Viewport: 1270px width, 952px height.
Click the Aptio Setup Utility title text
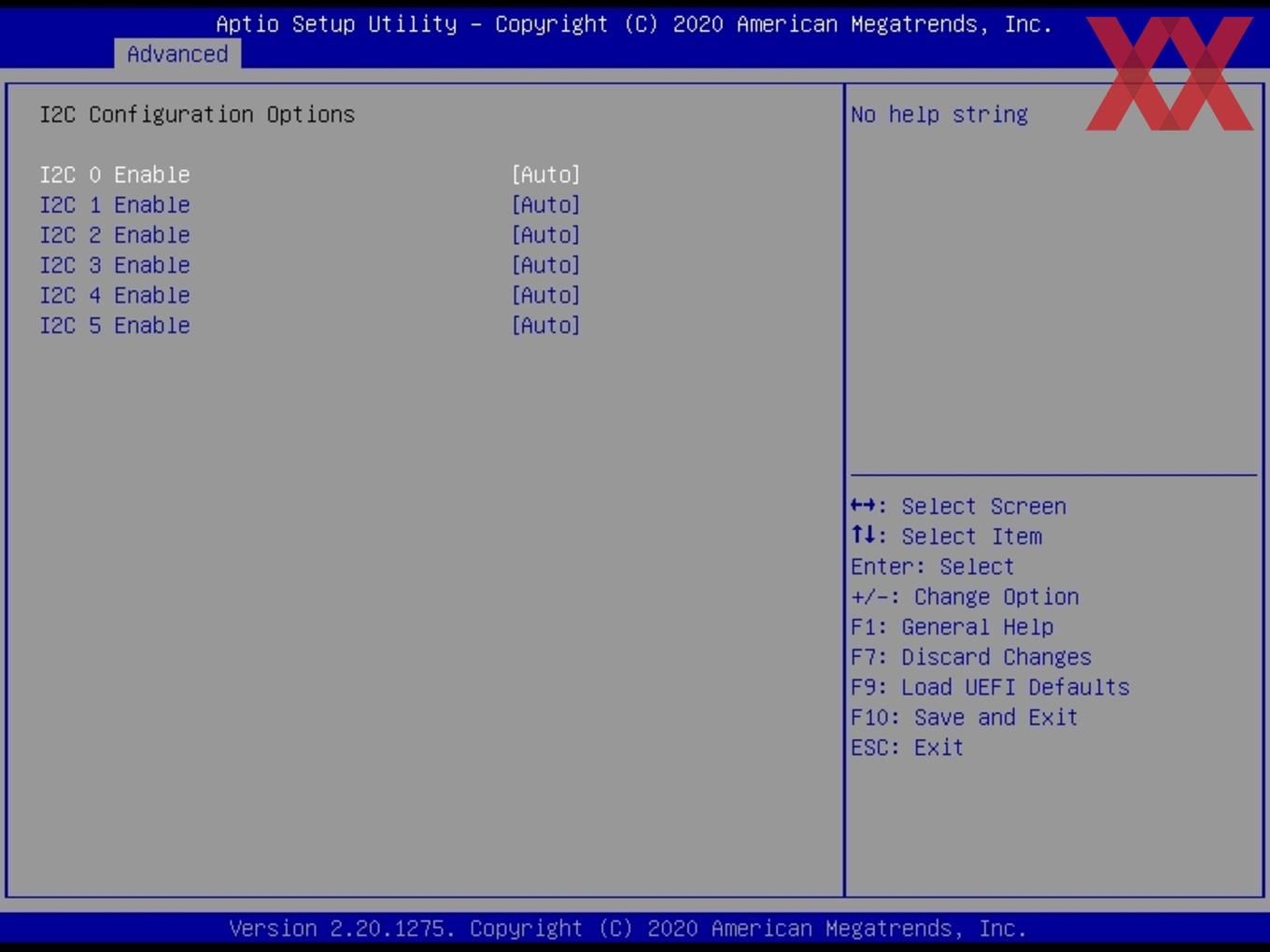(634, 24)
